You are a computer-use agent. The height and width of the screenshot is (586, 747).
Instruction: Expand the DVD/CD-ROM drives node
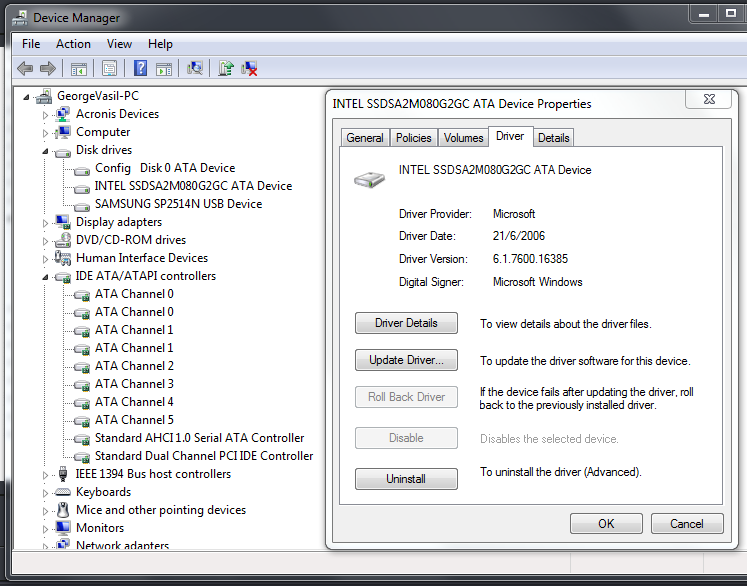pyautogui.click(x=45, y=241)
